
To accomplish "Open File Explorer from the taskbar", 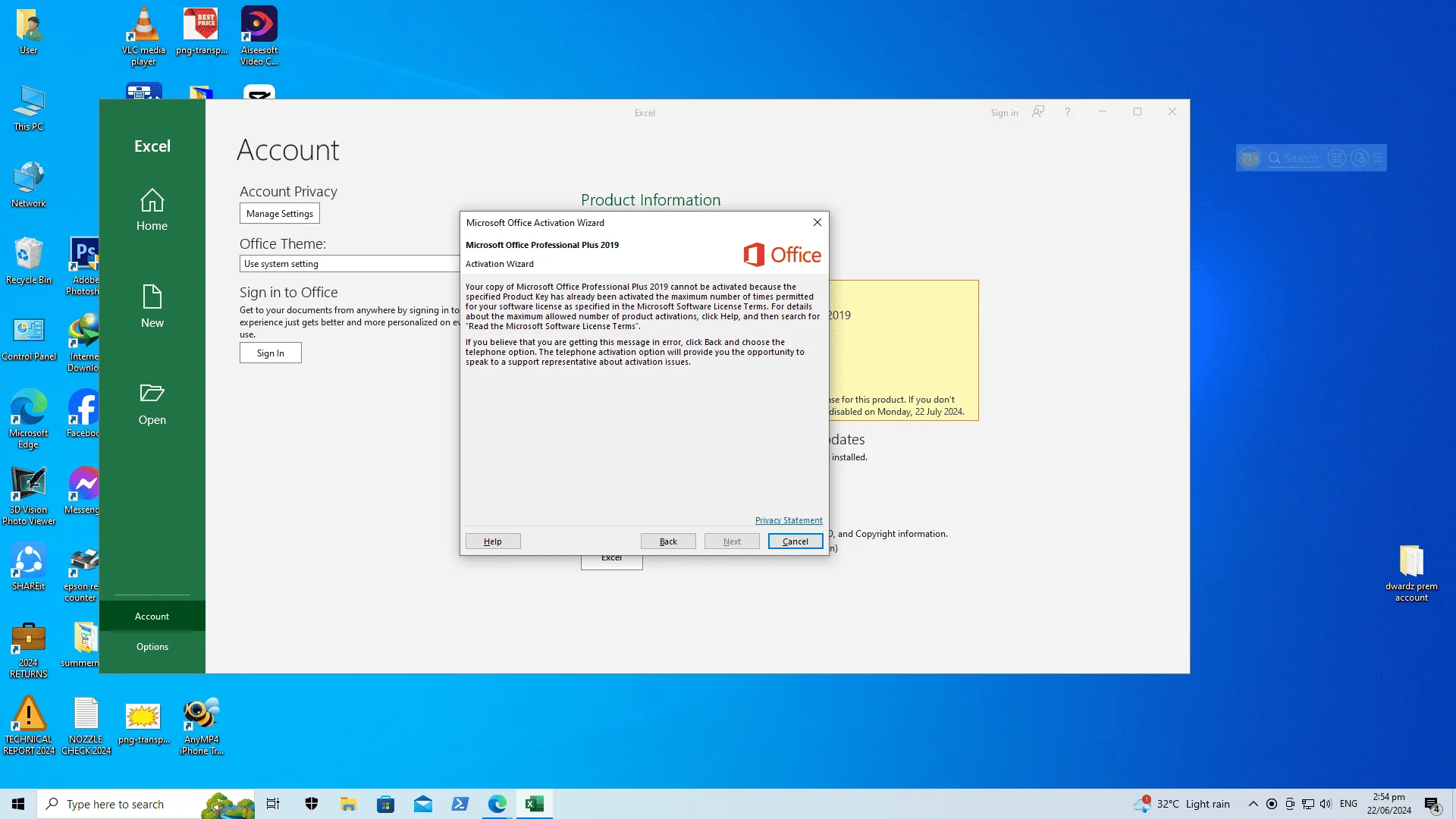I will click(x=348, y=804).
